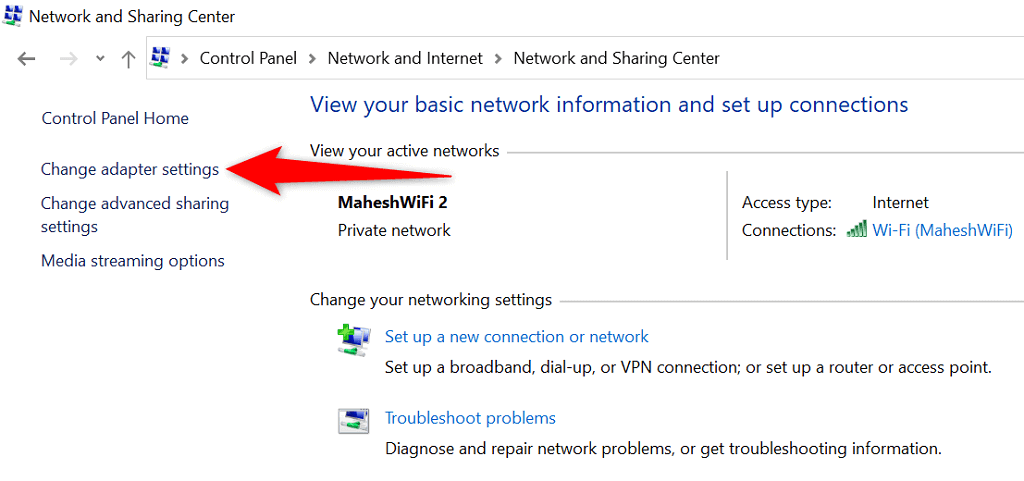Open Media streaming options
The image size is (1024, 481).
(x=133, y=261)
